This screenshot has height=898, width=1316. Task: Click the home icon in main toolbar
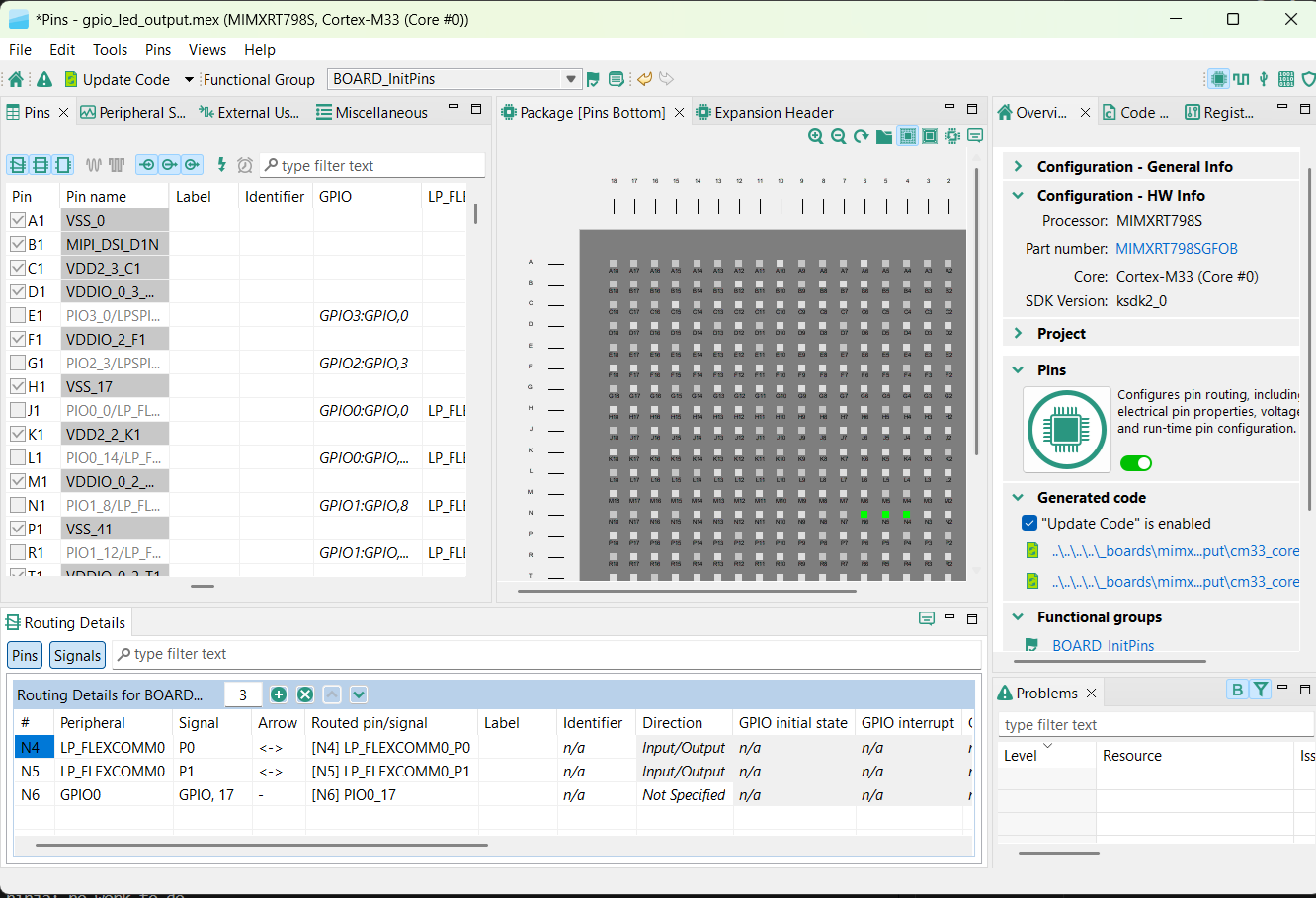(x=16, y=79)
